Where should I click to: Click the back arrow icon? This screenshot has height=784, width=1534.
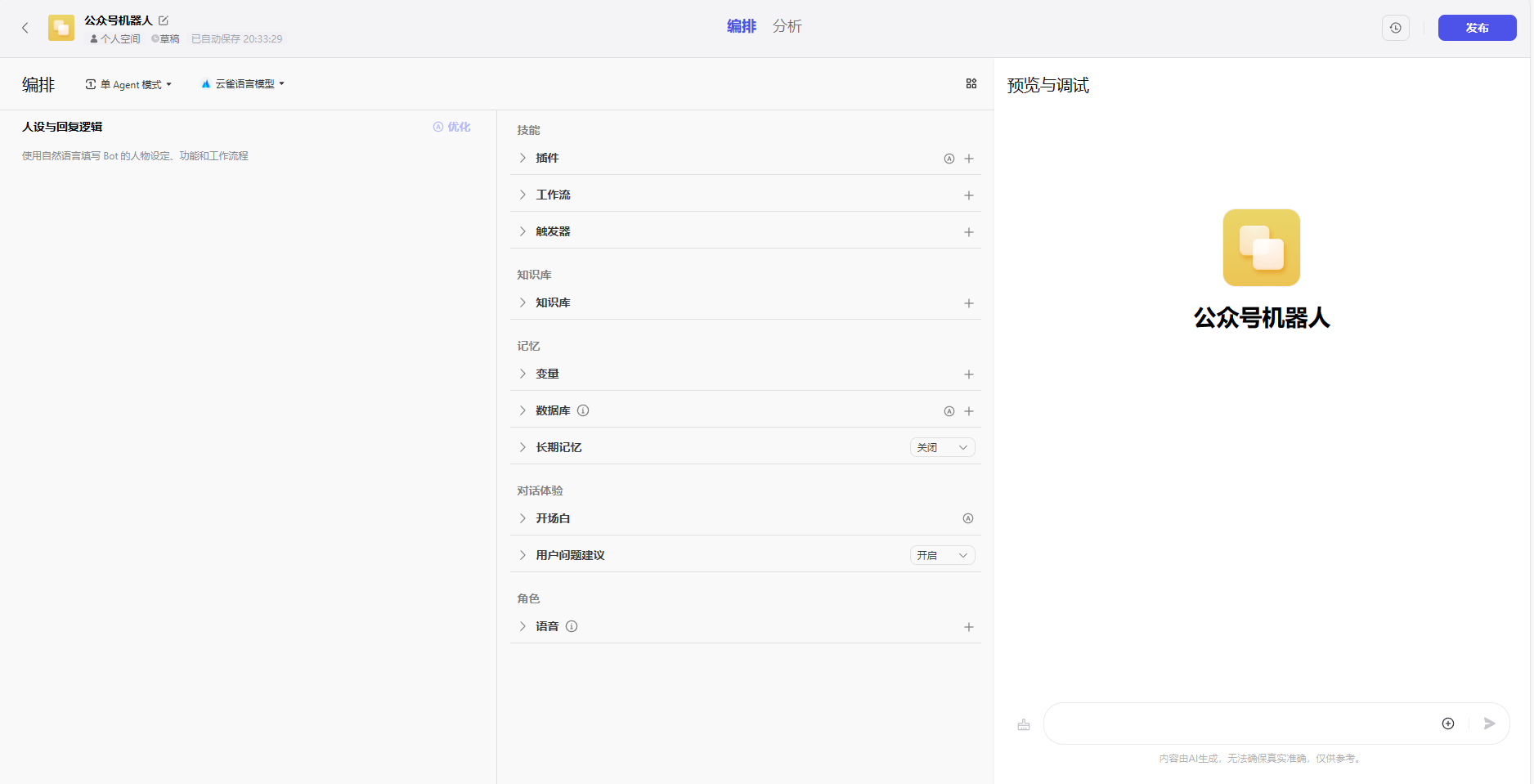(25, 28)
